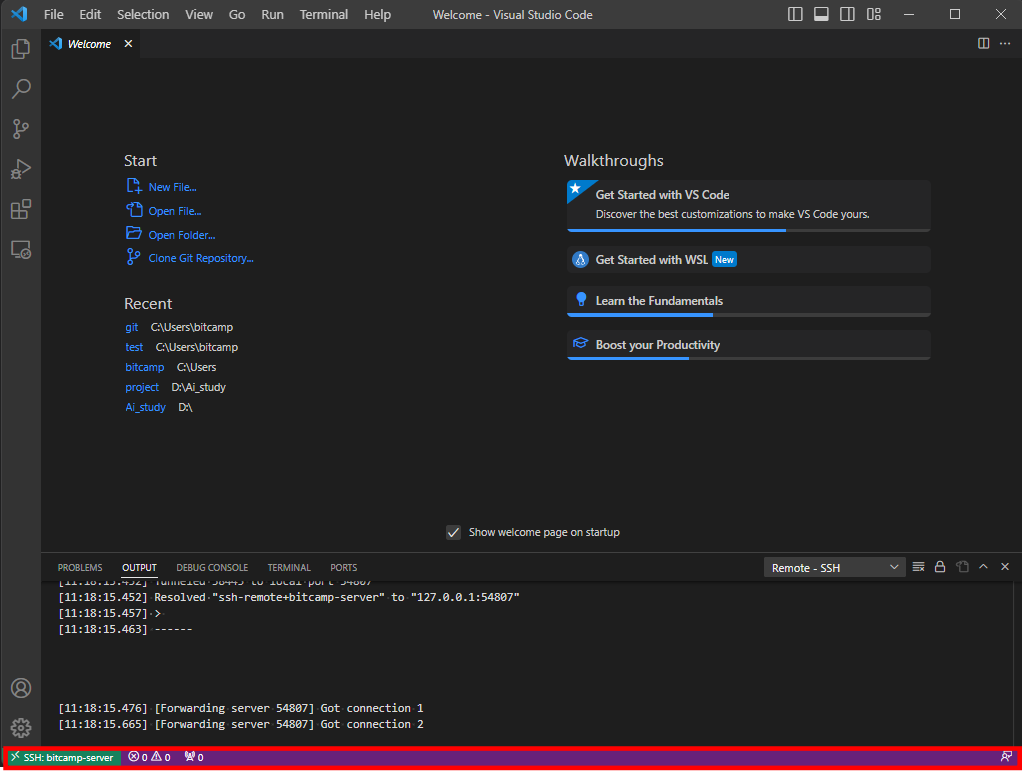The height and width of the screenshot is (771, 1023).
Task: Show forwarded ports status item
Action: pyautogui.click(x=194, y=757)
